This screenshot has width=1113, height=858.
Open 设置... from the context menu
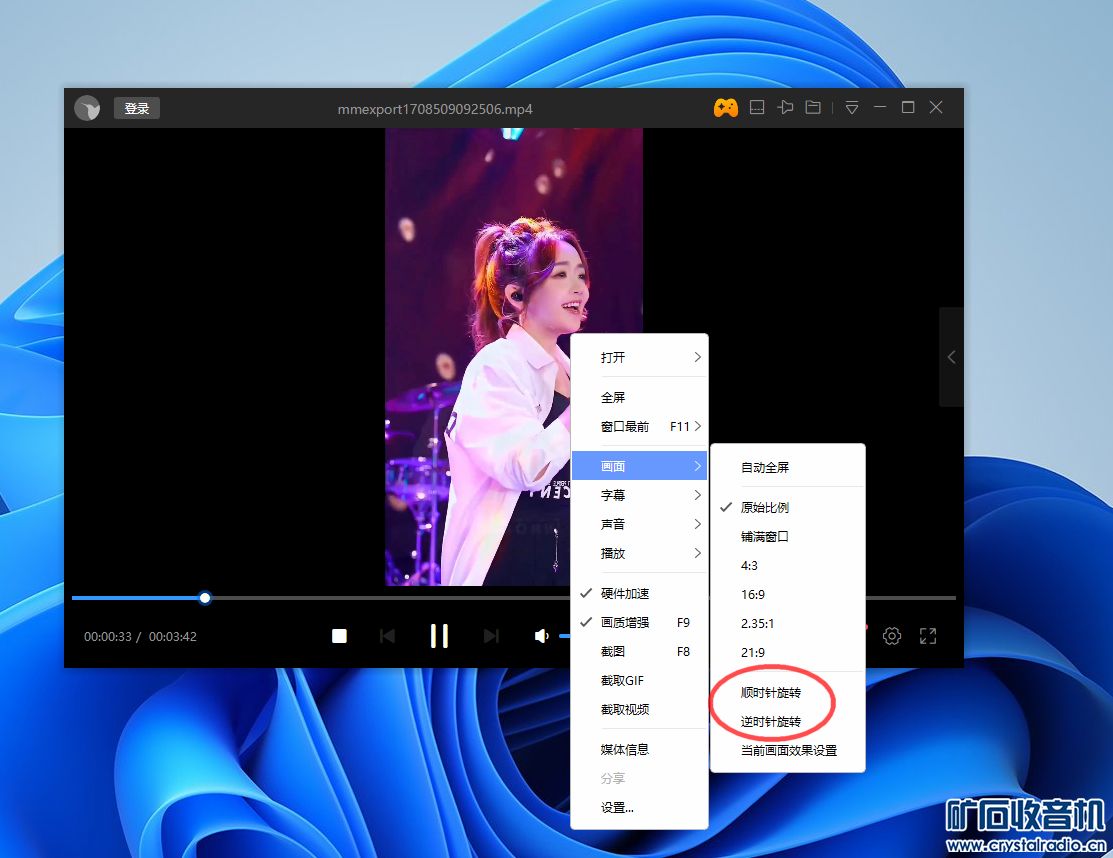[617, 808]
